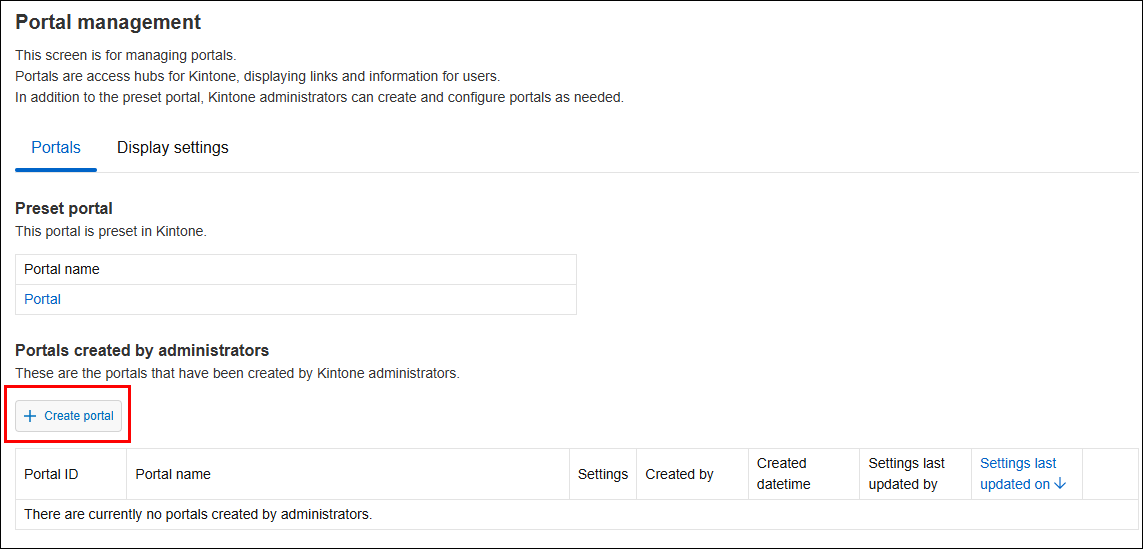Select the Portals tab
The width and height of the screenshot is (1143, 549).
pyautogui.click(x=56, y=148)
